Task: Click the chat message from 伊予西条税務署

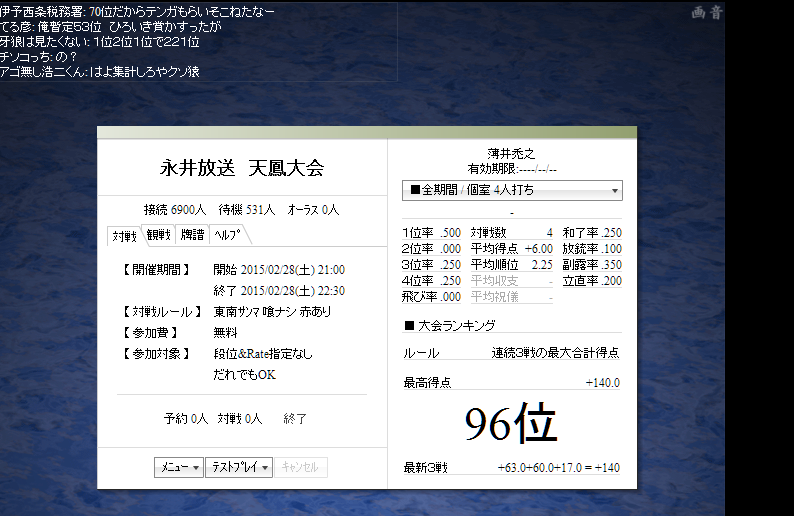Action: (x=137, y=11)
